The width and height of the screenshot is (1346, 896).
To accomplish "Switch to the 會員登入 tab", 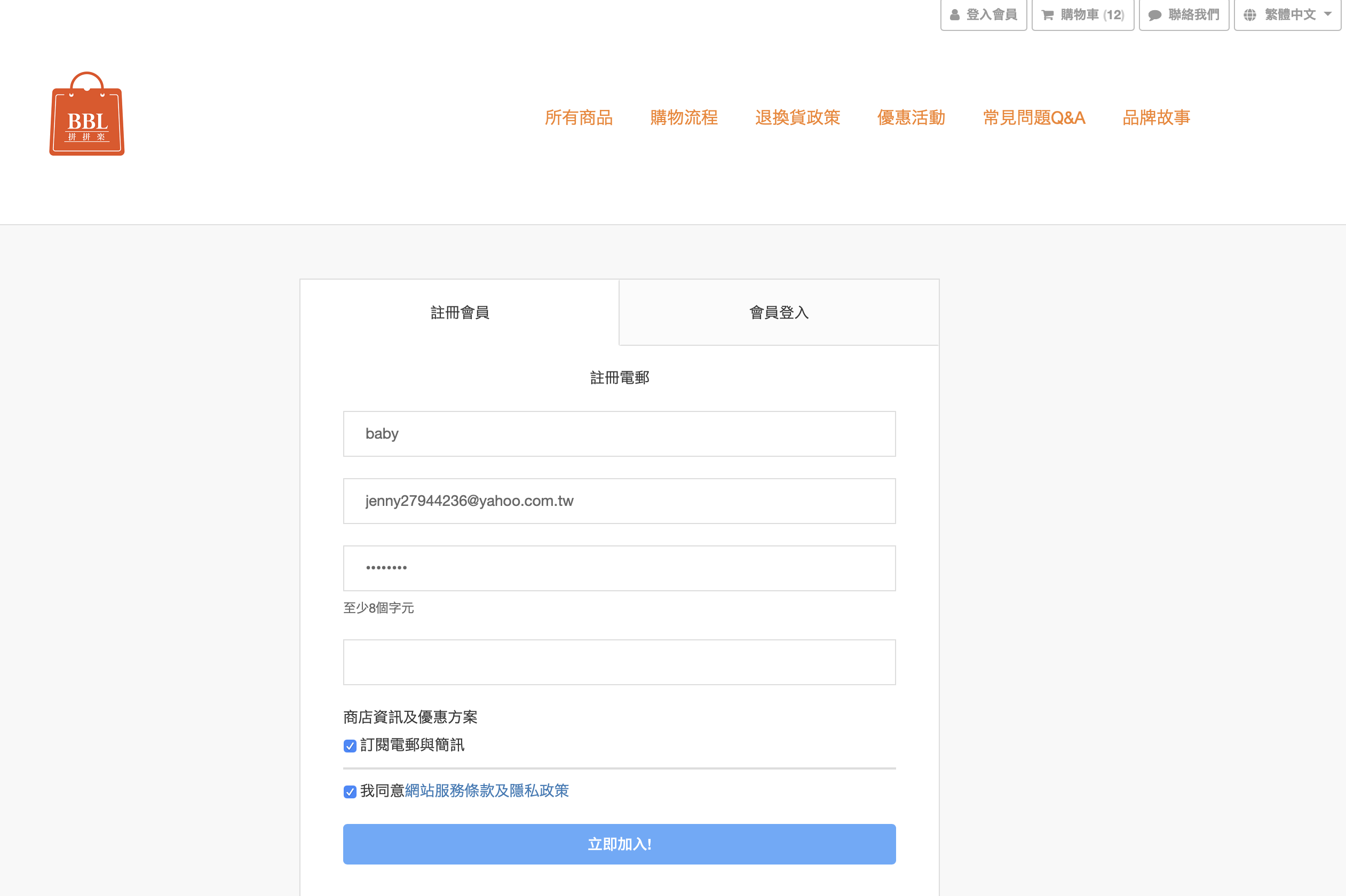I will pyautogui.click(x=779, y=313).
